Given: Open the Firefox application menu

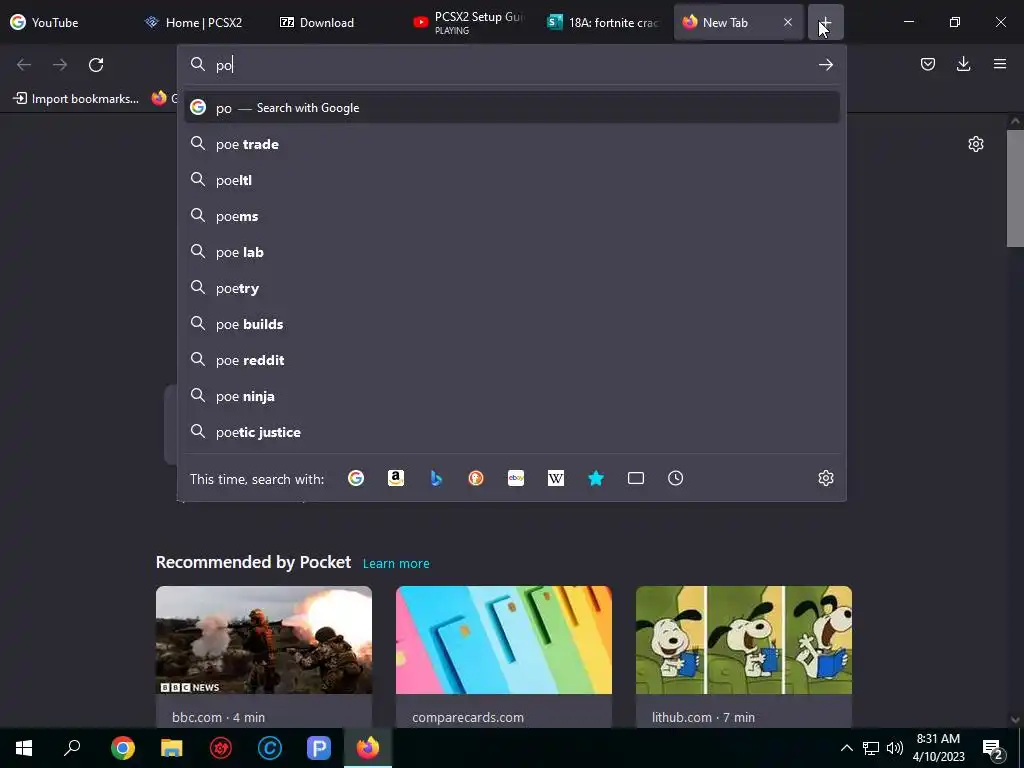Looking at the screenshot, I should [999, 64].
